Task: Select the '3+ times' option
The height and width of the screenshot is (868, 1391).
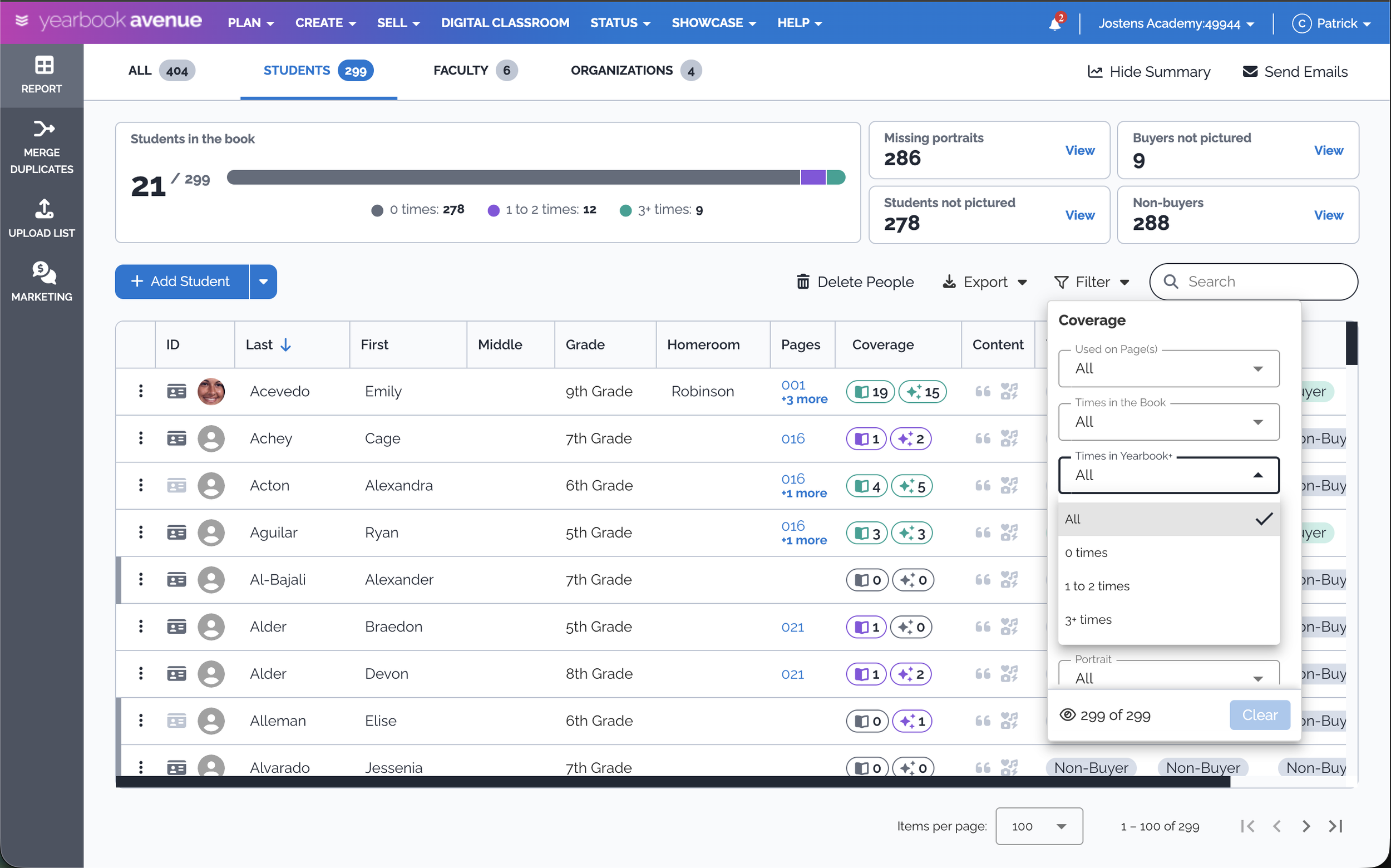Action: click(1169, 620)
